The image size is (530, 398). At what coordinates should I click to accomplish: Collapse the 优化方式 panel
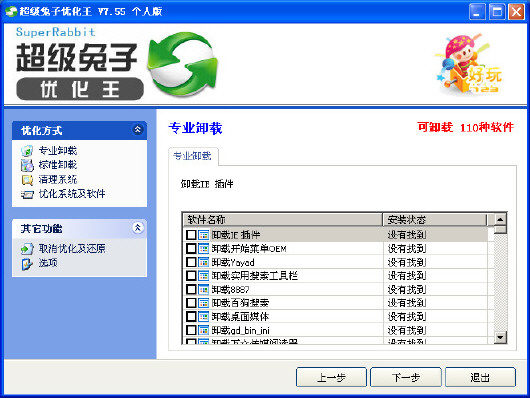[138, 130]
